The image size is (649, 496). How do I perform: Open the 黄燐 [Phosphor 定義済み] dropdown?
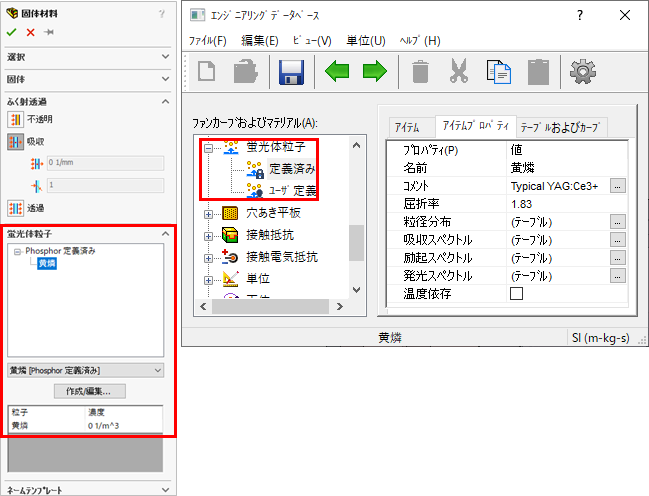tap(86, 371)
